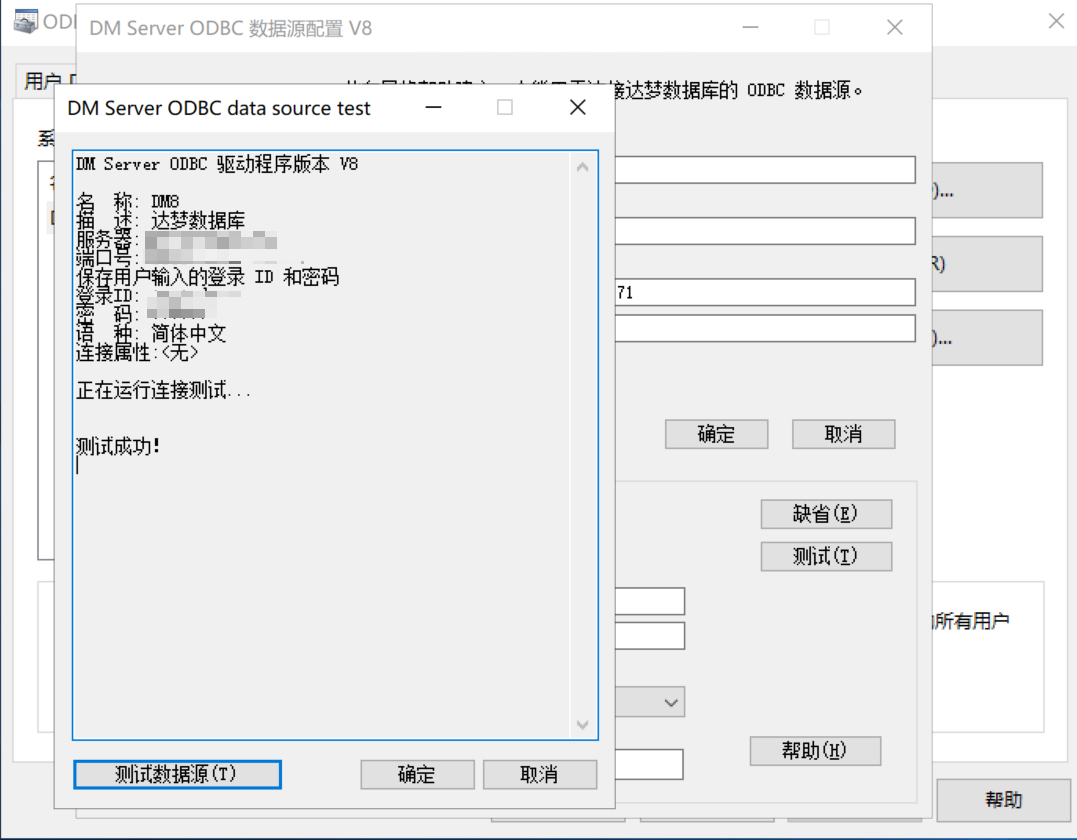Viewport: 1077px width, 840px height.
Task: Click the 缺省(E) button
Action: 826,514
